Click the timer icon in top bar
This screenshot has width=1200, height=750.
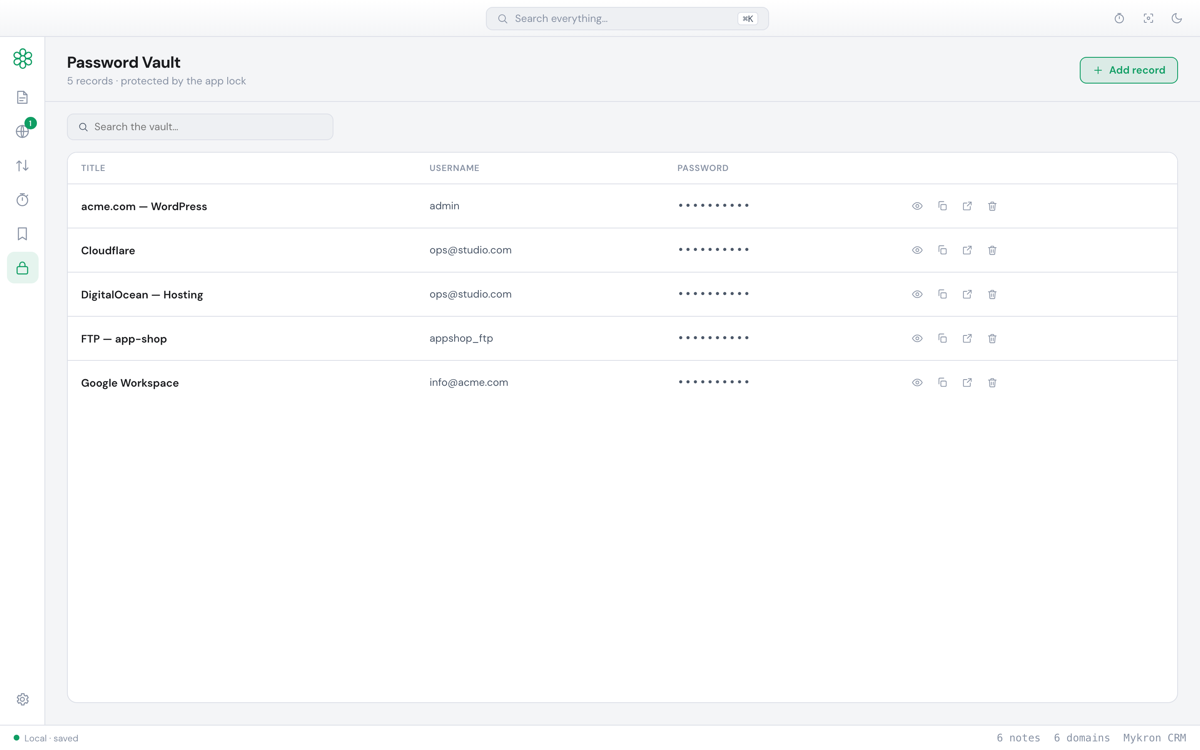click(x=1119, y=18)
